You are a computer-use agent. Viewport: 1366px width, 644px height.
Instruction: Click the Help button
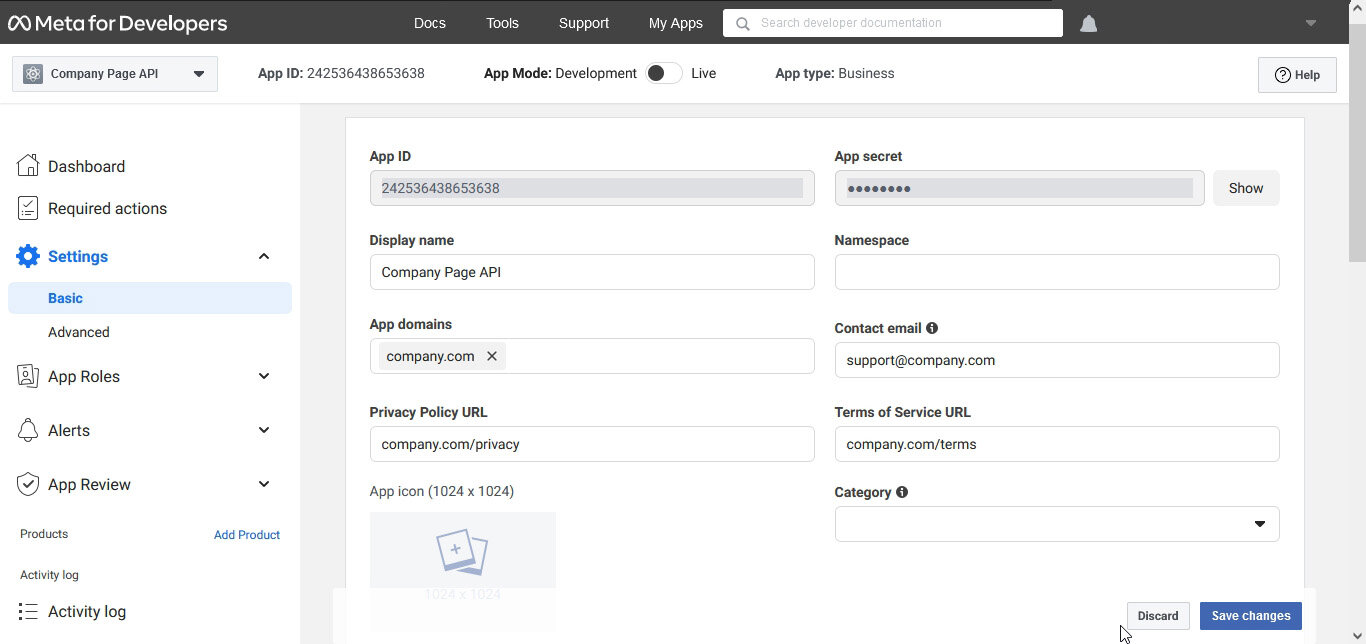click(1297, 75)
